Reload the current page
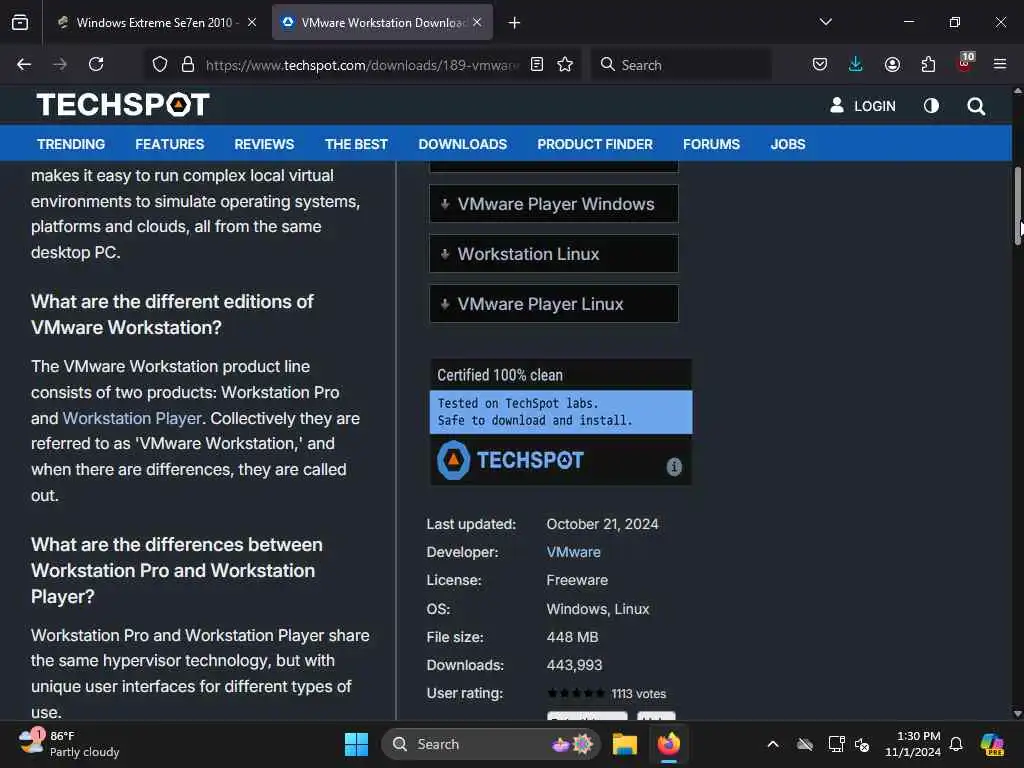This screenshot has width=1024, height=768. click(x=96, y=64)
